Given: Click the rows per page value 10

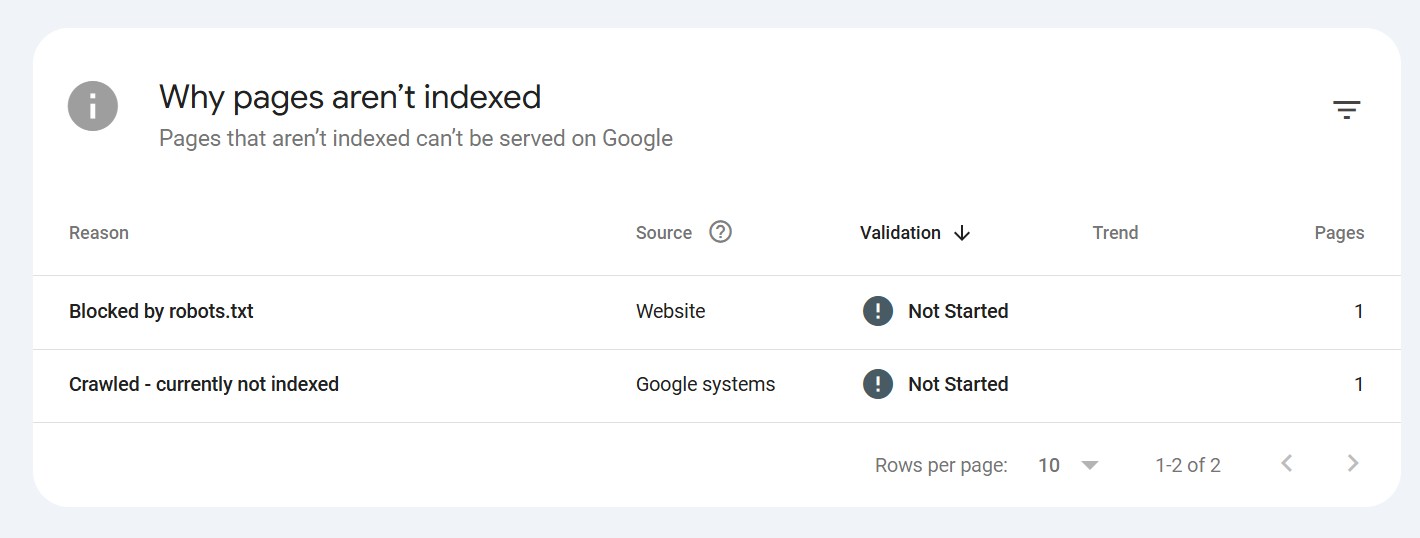Looking at the screenshot, I should coord(1049,465).
